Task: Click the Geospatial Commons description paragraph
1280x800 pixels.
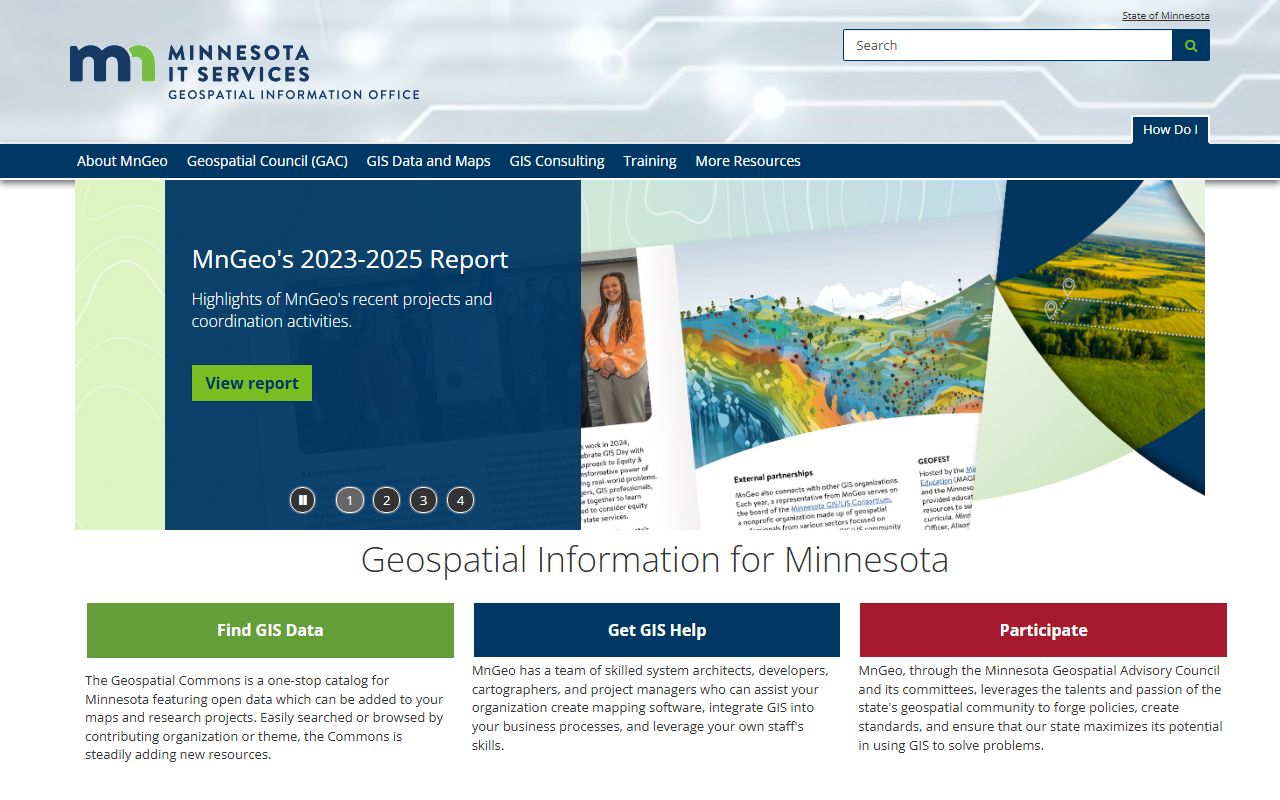Action: click(x=265, y=717)
